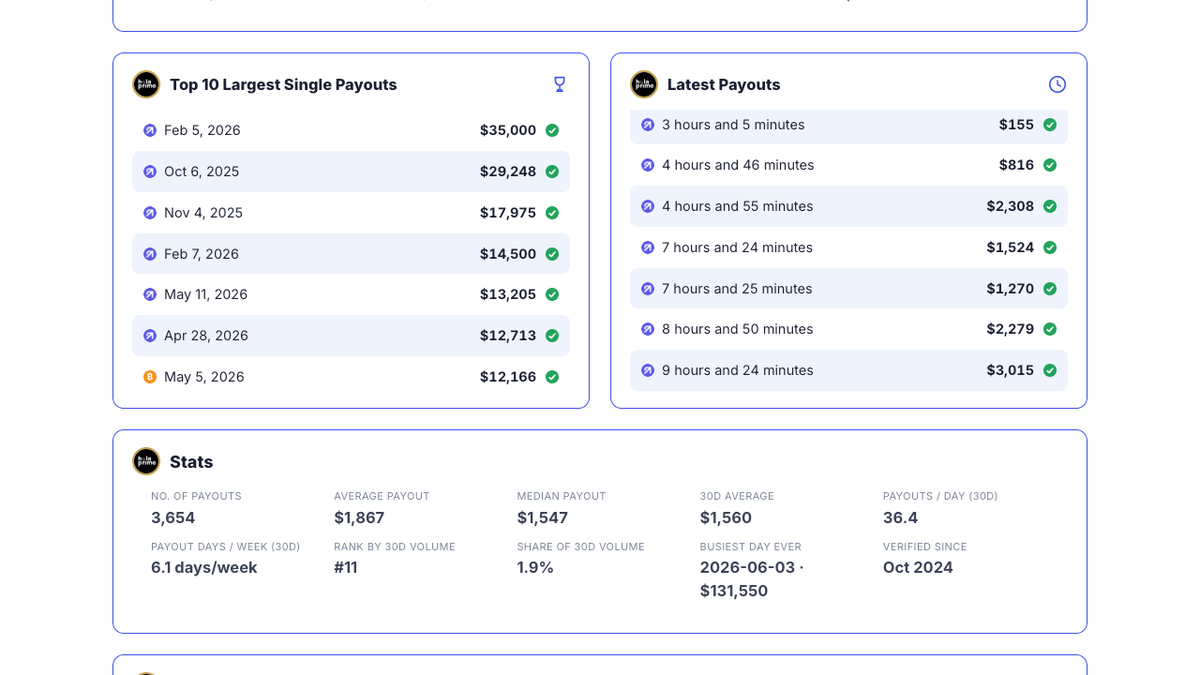Click the Average Payout value $1,867
The image size is (1200, 675).
point(359,518)
